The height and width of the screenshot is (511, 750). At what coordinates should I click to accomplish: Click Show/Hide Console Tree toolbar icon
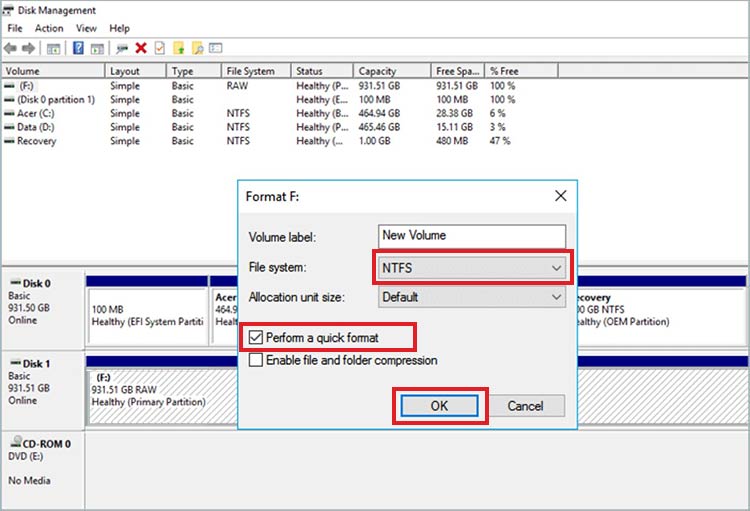[x=53, y=48]
